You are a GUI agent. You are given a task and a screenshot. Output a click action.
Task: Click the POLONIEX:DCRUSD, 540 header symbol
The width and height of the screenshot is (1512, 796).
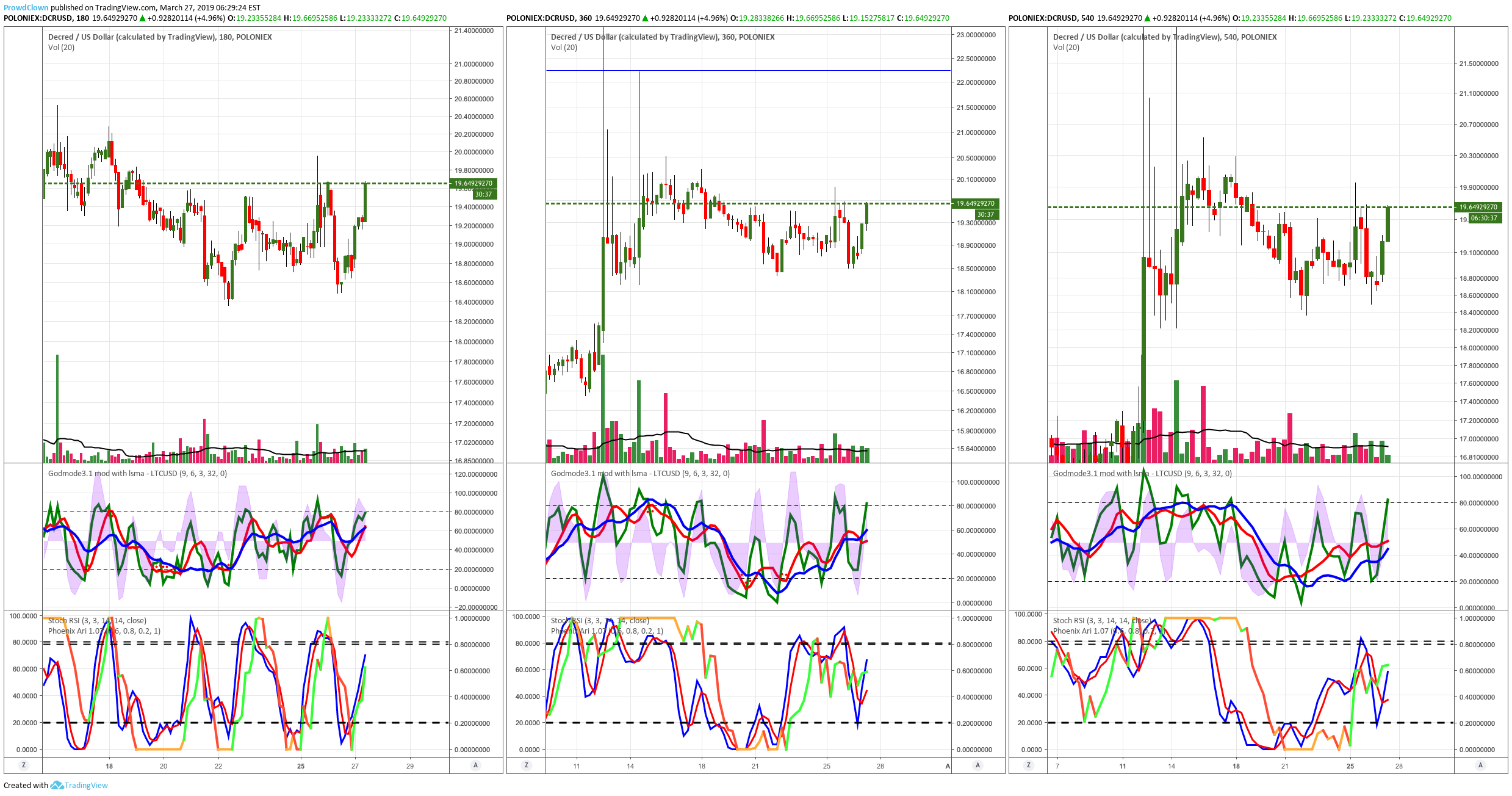tap(1051, 18)
